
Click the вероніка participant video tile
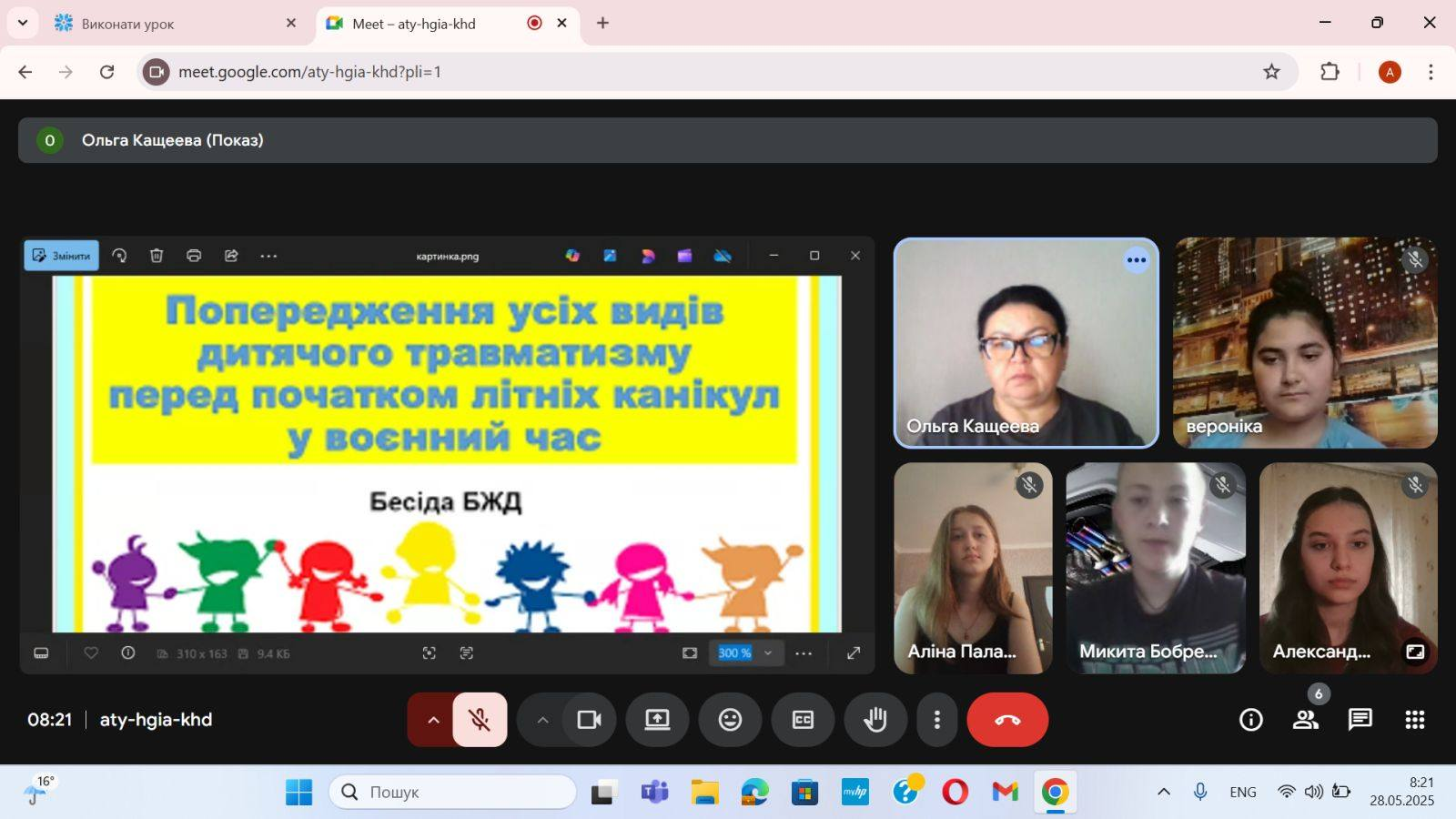(x=1305, y=342)
